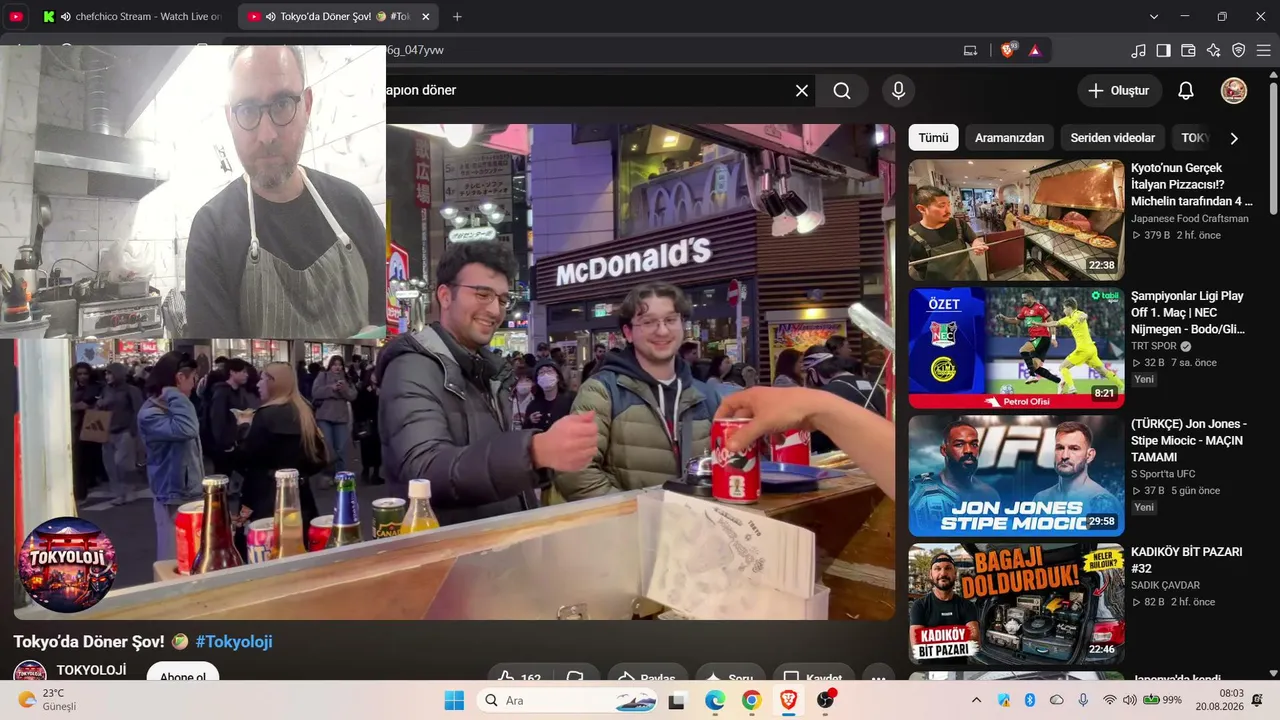Open the Brave Rewards triangle icon
1280x720 pixels.
coord(1035,50)
